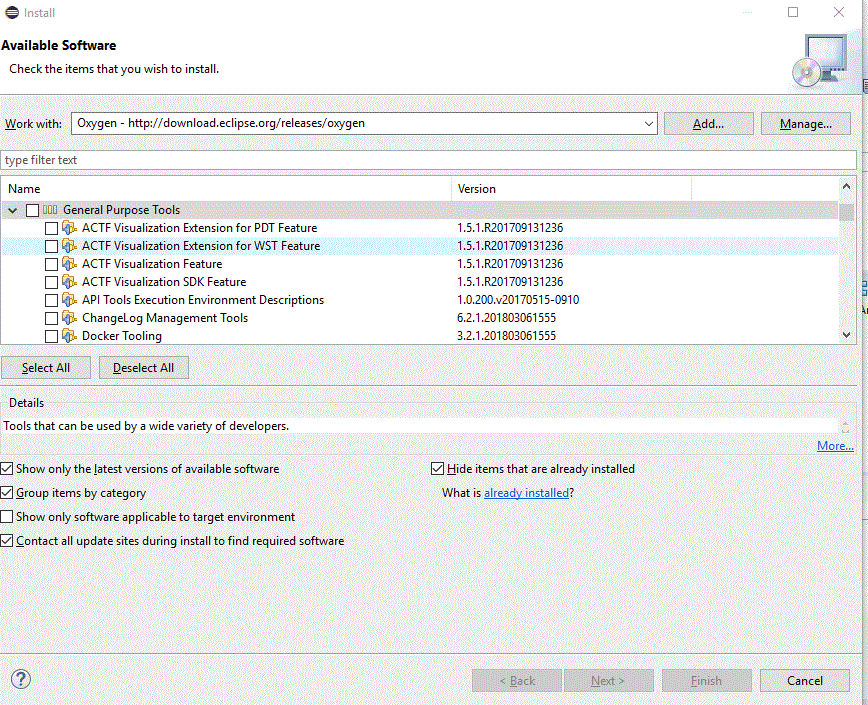Toggle Contact all update sites during install

click(7, 541)
